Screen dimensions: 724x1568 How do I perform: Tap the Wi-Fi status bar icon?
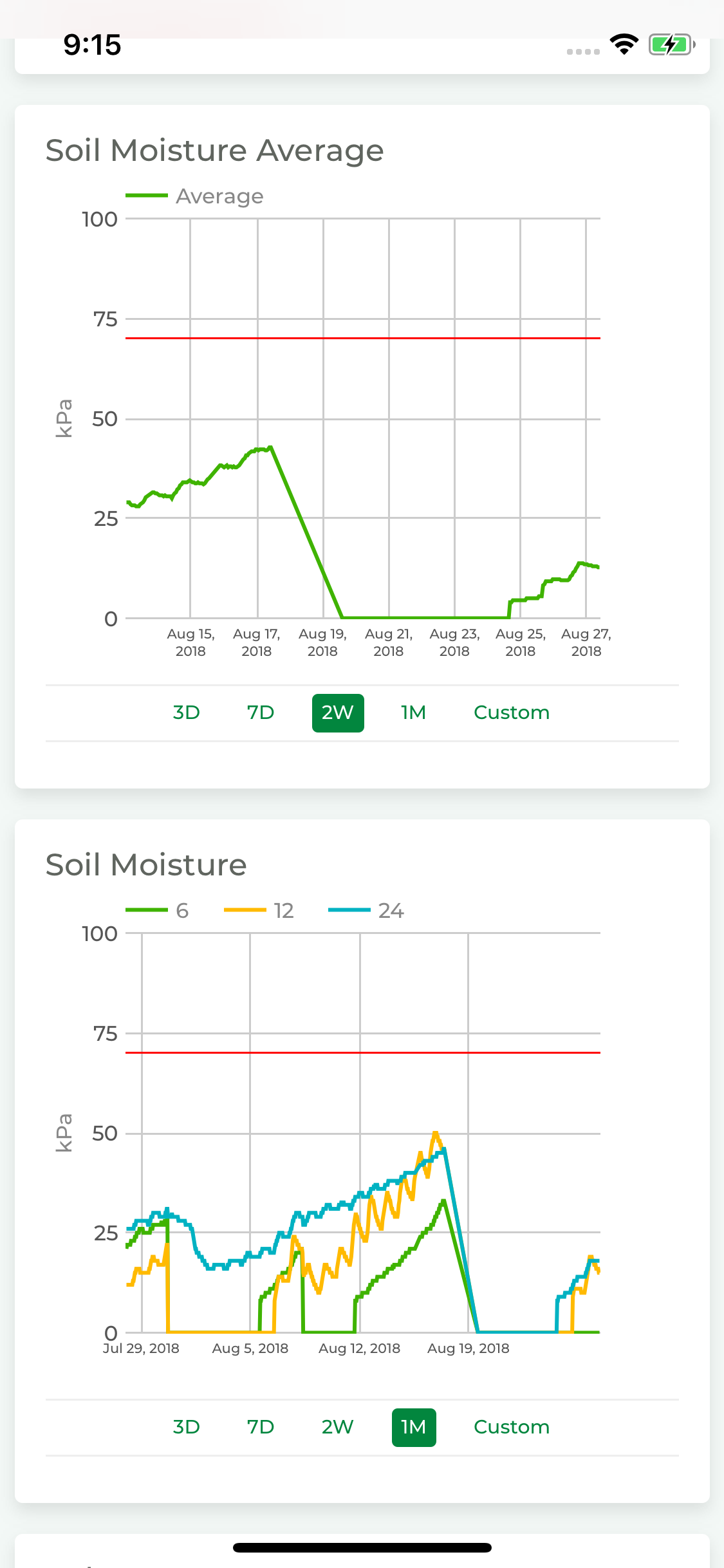624,44
